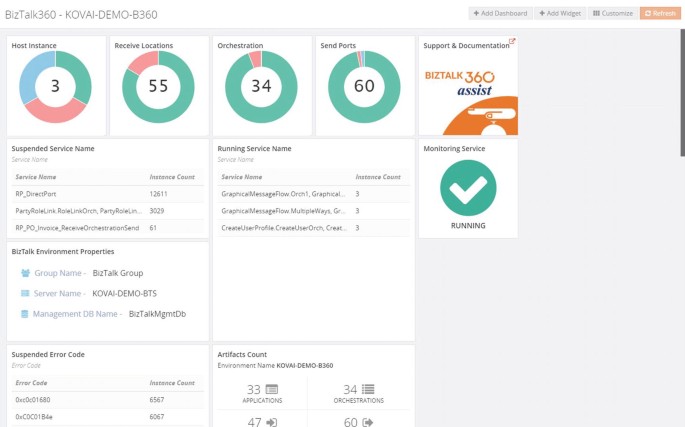This screenshot has width=685, height=427.
Task: Click the 33 Applications count
Action: tap(253, 389)
